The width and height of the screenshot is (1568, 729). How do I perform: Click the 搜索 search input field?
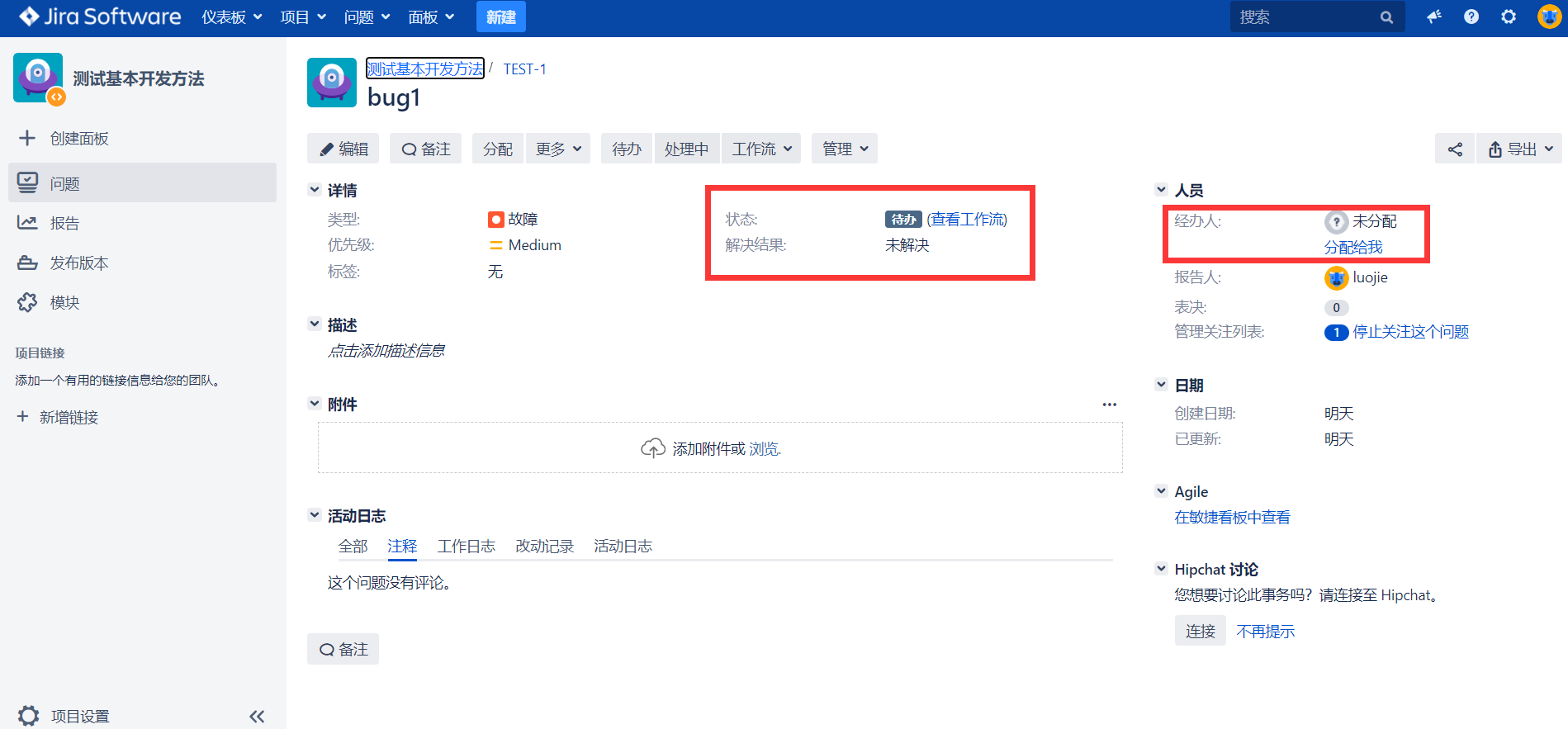pyautogui.click(x=1300, y=17)
